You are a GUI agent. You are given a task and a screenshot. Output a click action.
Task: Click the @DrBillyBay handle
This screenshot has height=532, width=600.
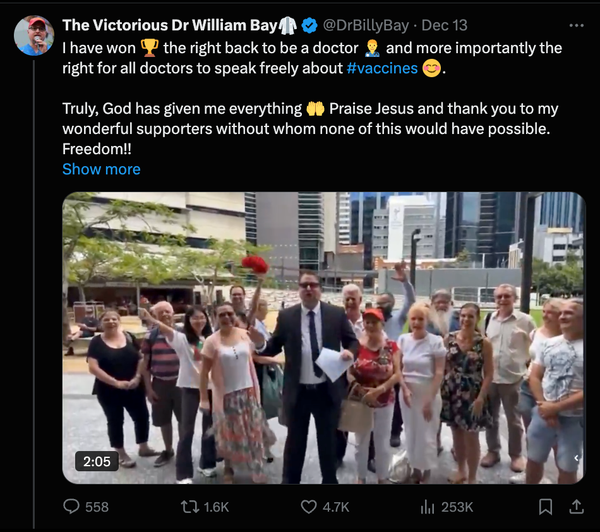366,25
